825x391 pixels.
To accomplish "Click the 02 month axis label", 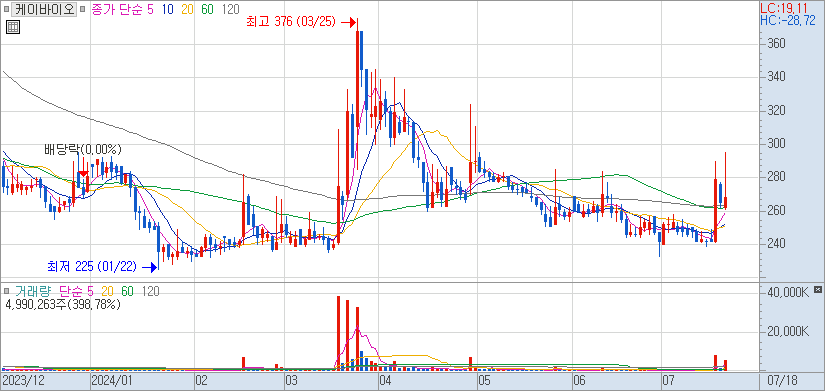I will 202,380.
